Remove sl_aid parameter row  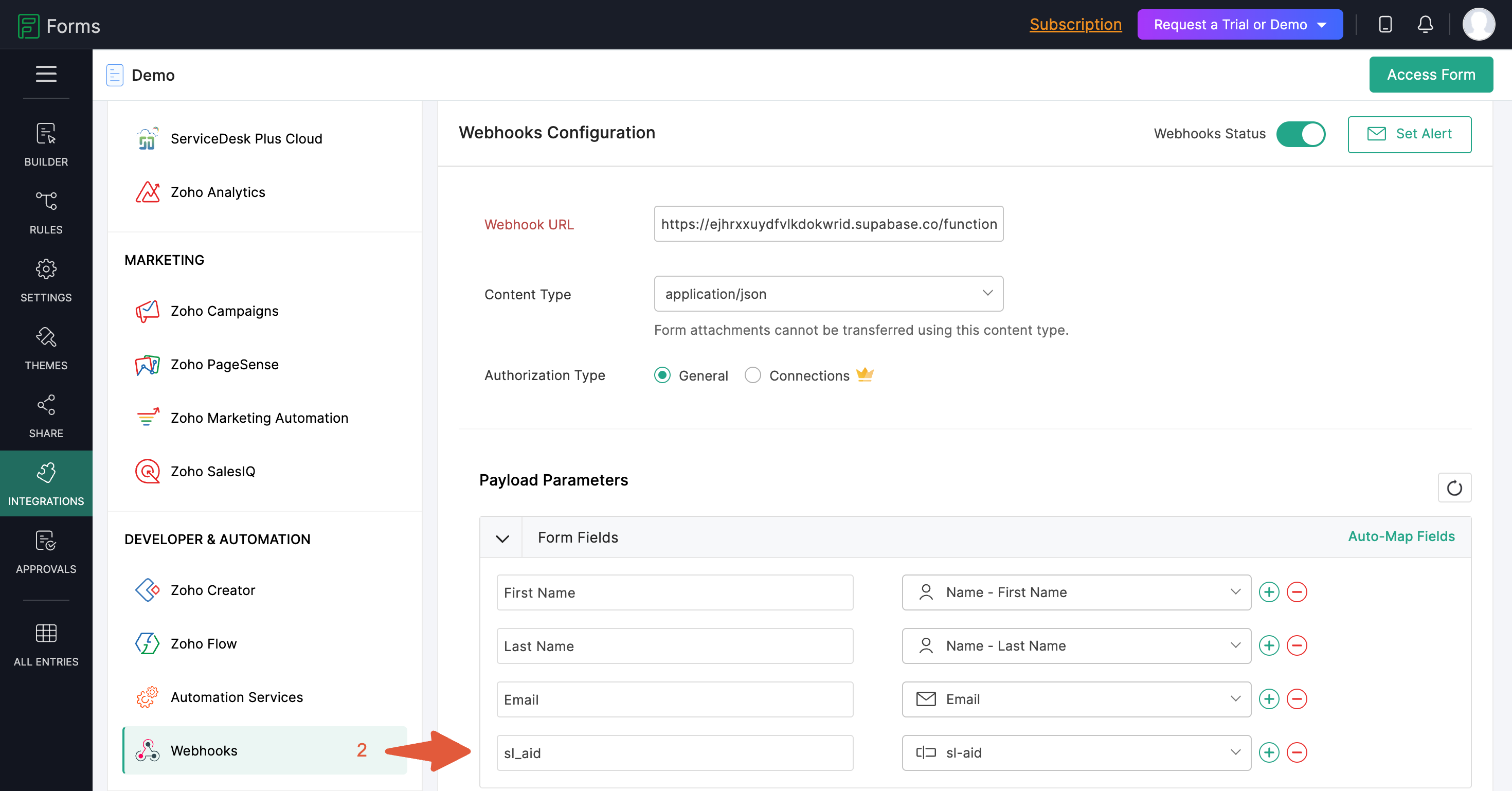click(x=1297, y=752)
